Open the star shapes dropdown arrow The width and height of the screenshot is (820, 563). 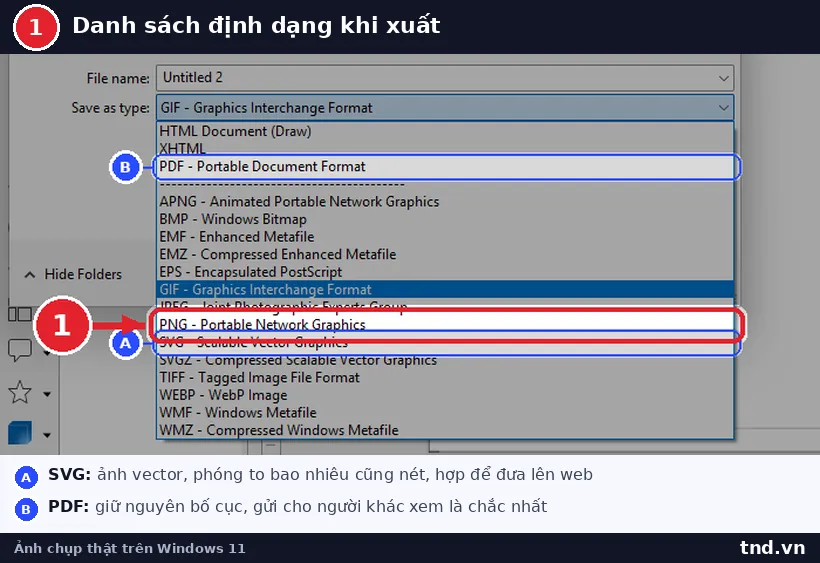[x=47, y=394]
